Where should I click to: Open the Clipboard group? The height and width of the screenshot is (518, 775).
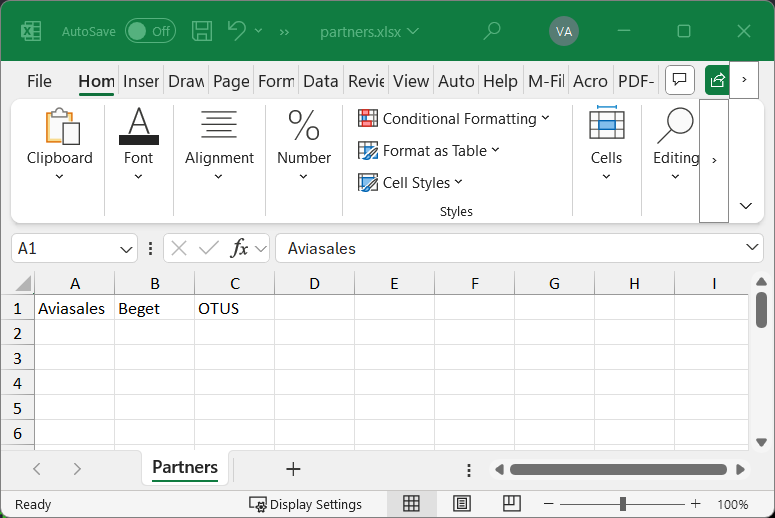[x=59, y=144]
